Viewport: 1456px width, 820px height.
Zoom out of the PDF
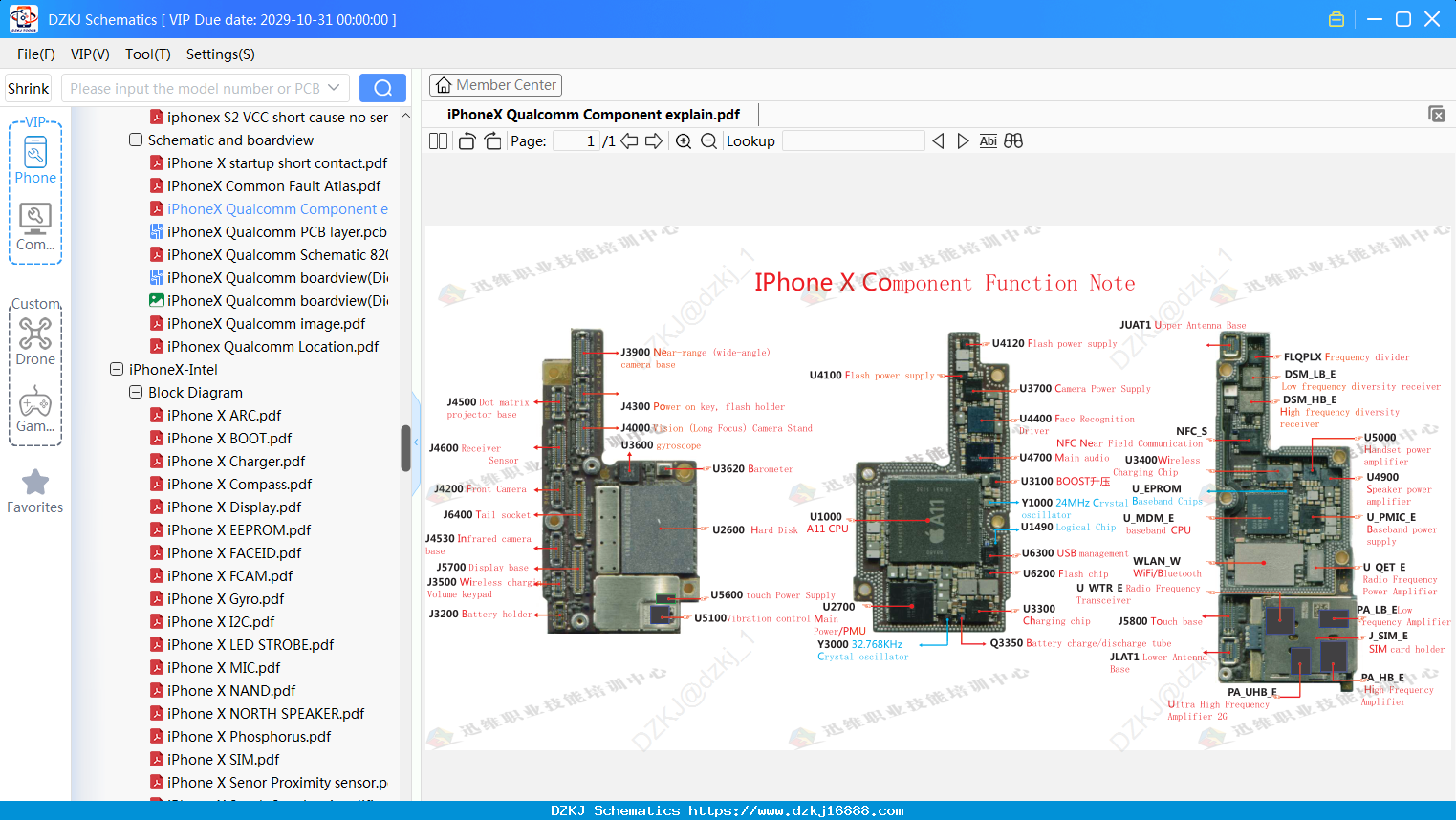coord(708,141)
